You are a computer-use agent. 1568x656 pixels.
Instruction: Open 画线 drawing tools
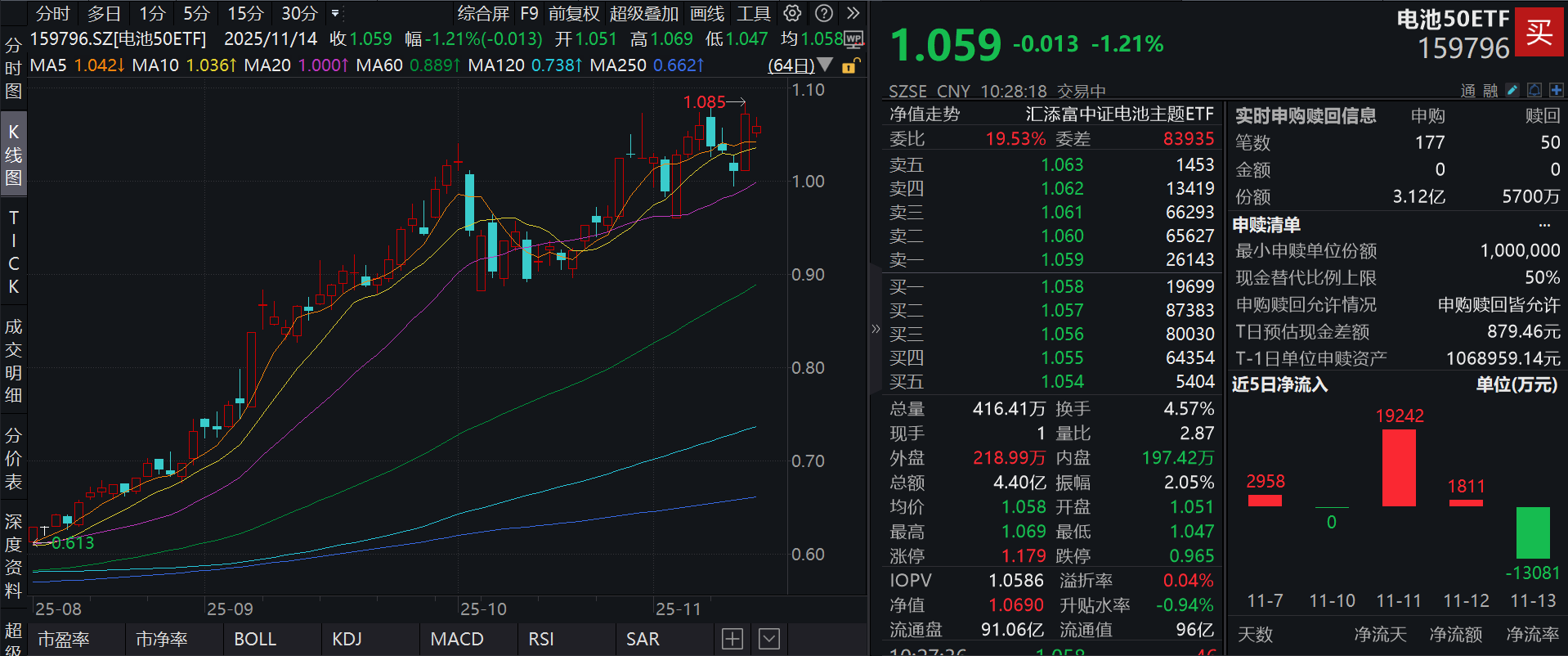[707, 13]
